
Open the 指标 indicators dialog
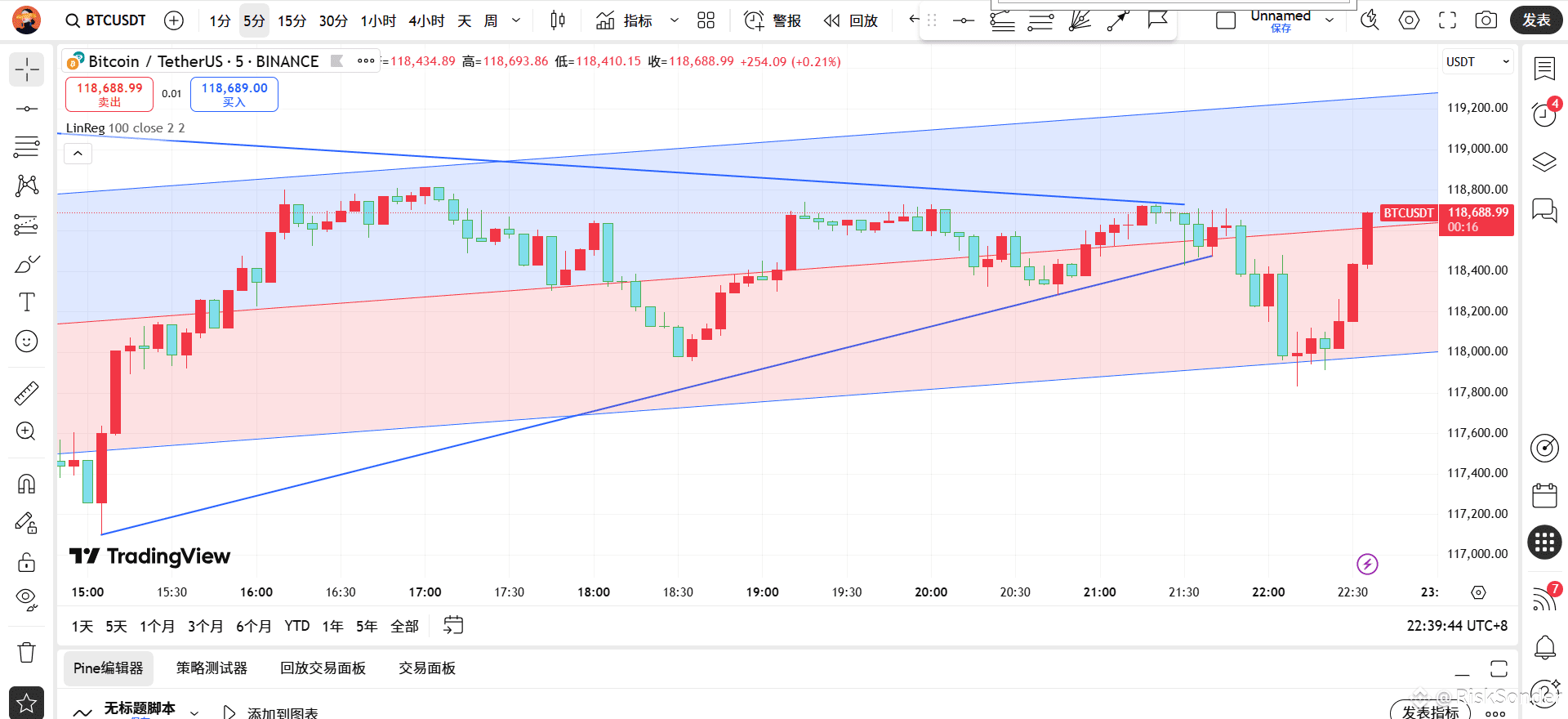click(x=625, y=20)
